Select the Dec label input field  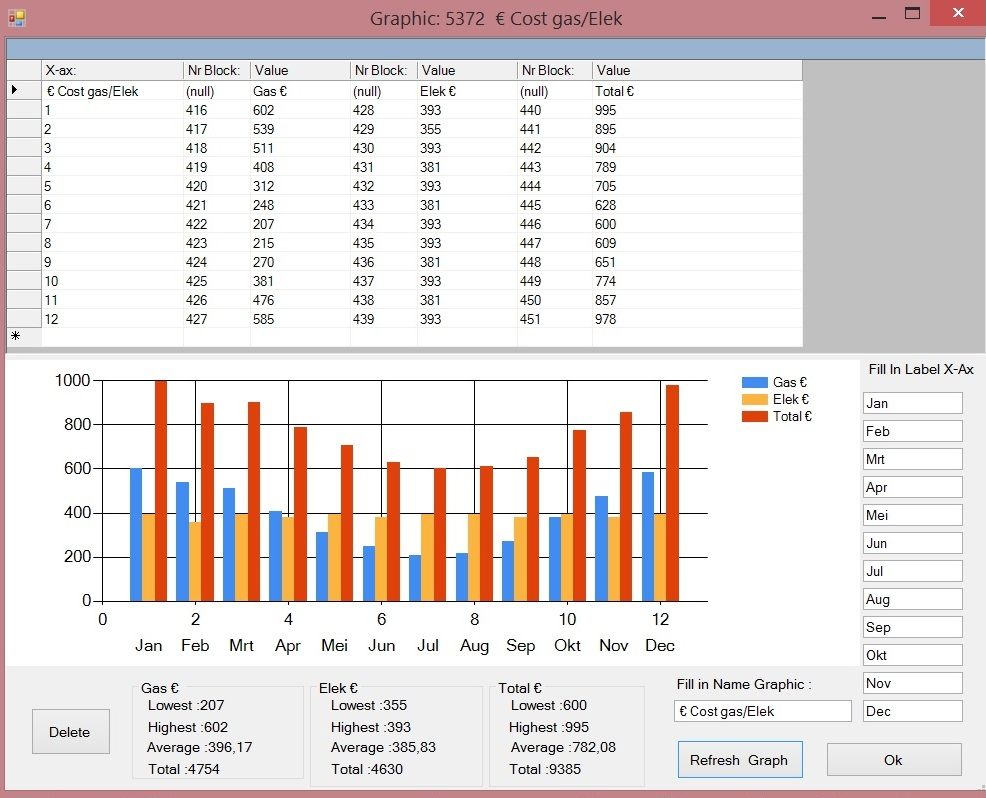pos(912,711)
